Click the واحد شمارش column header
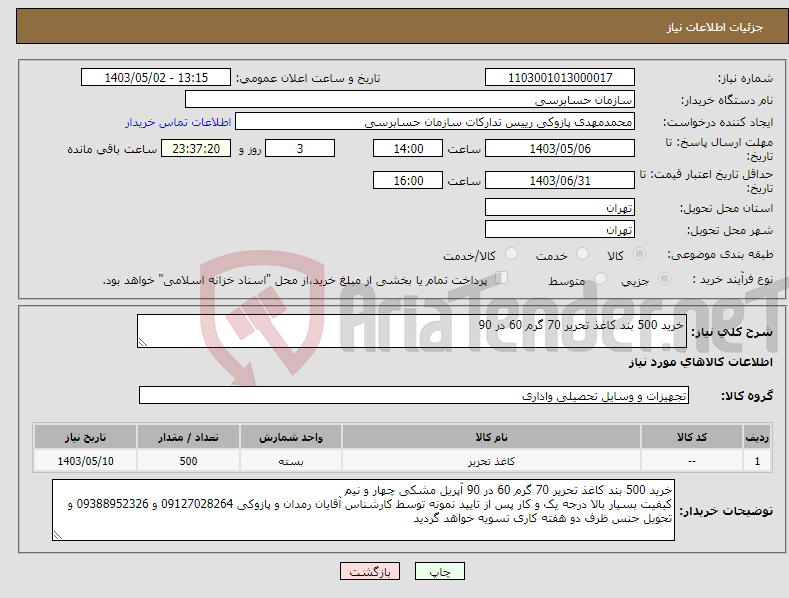 (291, 437)
